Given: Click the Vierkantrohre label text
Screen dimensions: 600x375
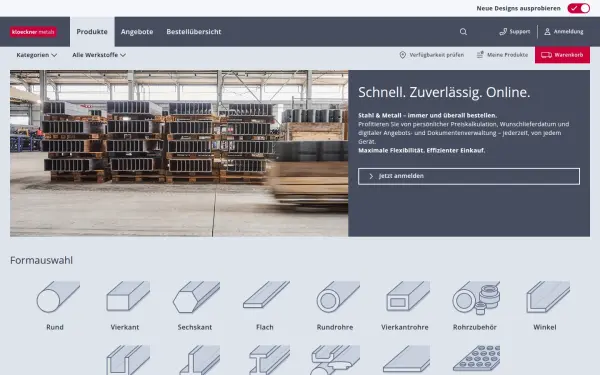Looking at the screenshot, I should point(405,327).
